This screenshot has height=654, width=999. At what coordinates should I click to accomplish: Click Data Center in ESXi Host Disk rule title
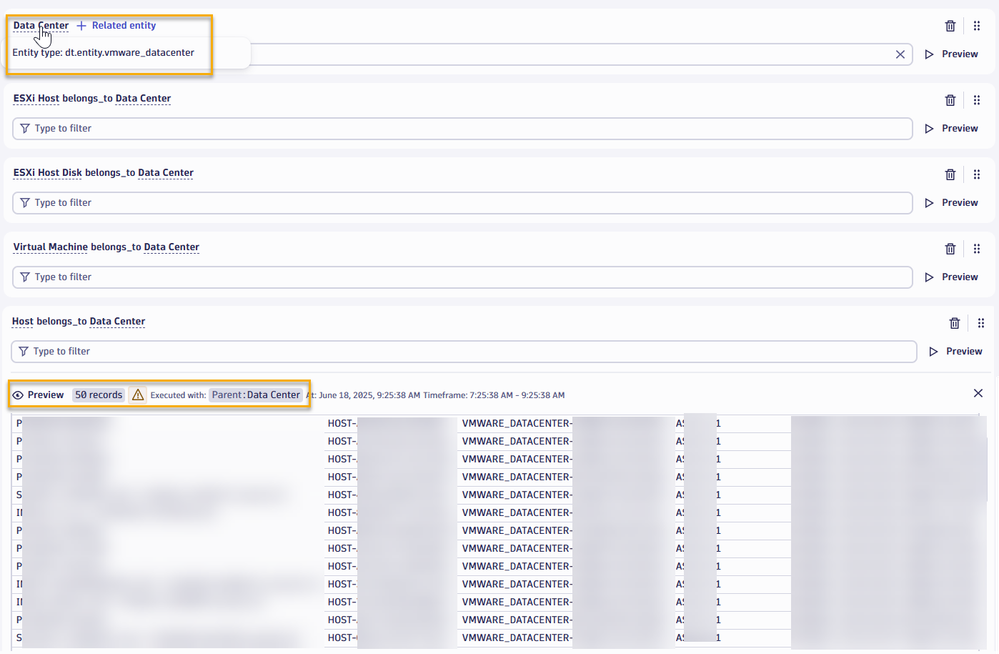click(x=166, y=173)
